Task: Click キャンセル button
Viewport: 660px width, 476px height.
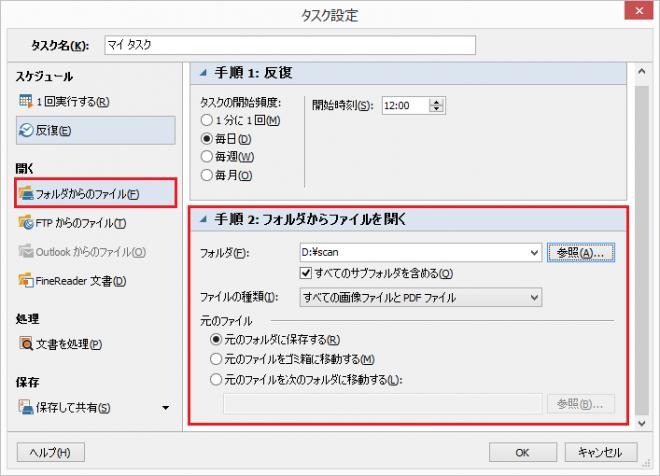Action: click(600, 452)
